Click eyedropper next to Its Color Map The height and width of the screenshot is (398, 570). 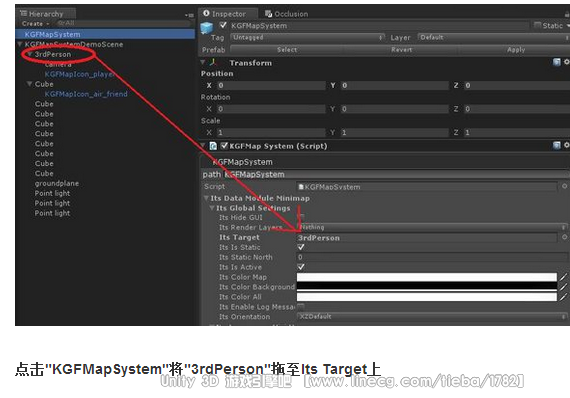[x=563, y=277]
